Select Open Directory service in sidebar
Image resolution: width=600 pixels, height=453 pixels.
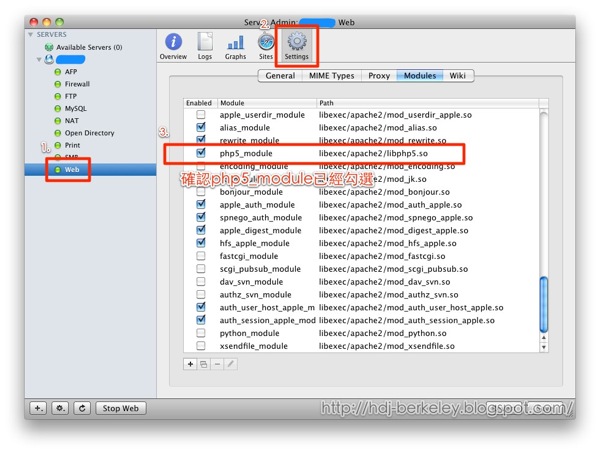click(x=89, y=133)
